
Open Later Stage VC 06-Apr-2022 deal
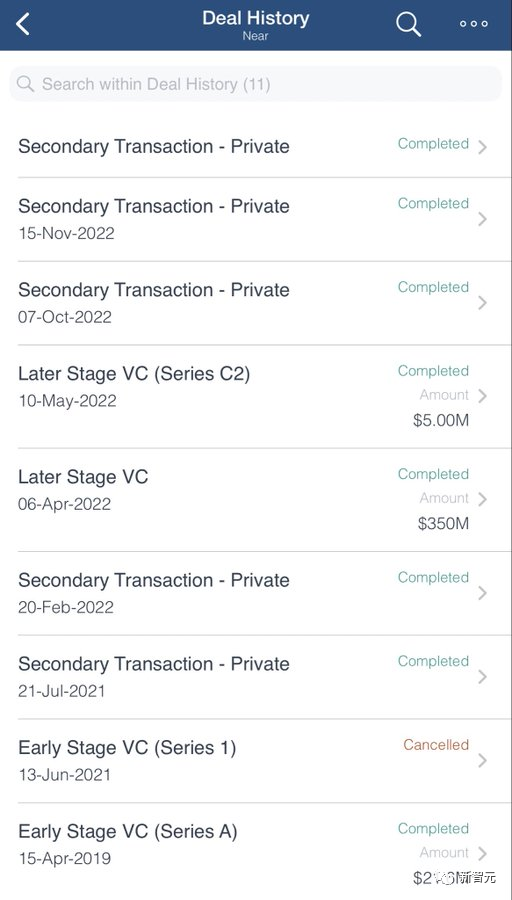coord(256,500)
